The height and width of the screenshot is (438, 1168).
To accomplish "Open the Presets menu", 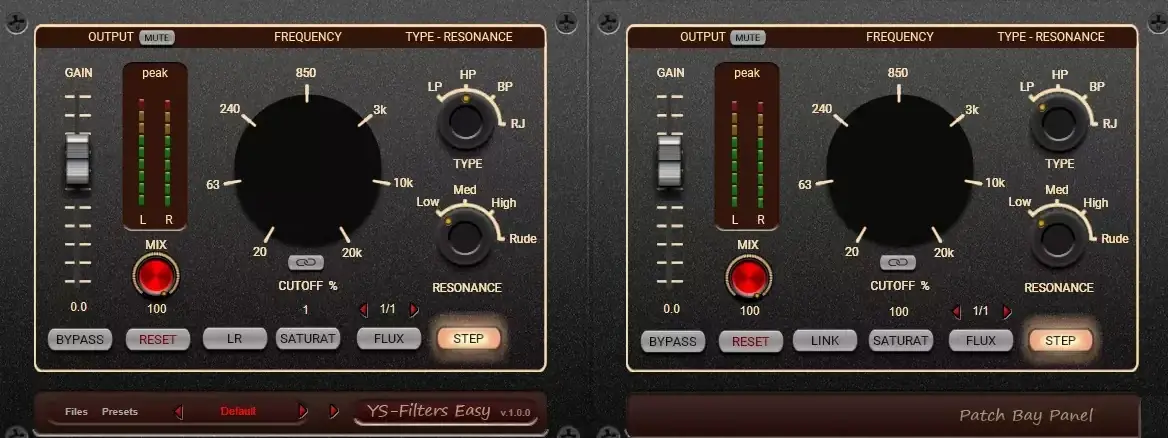I will 120,411.
